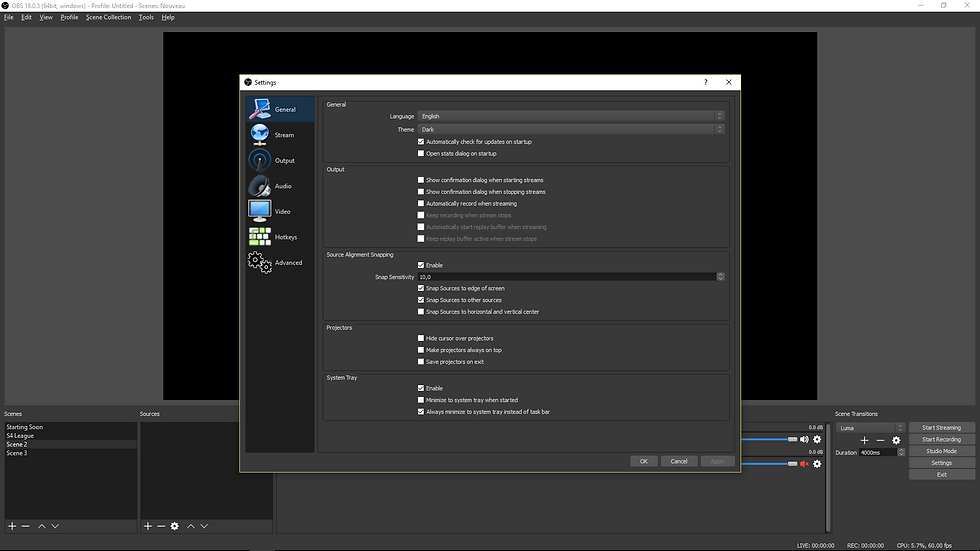This screenshot has width=980, height=551.
Task: Open Hotkeys settings keyboard icon
Action: 259,237
